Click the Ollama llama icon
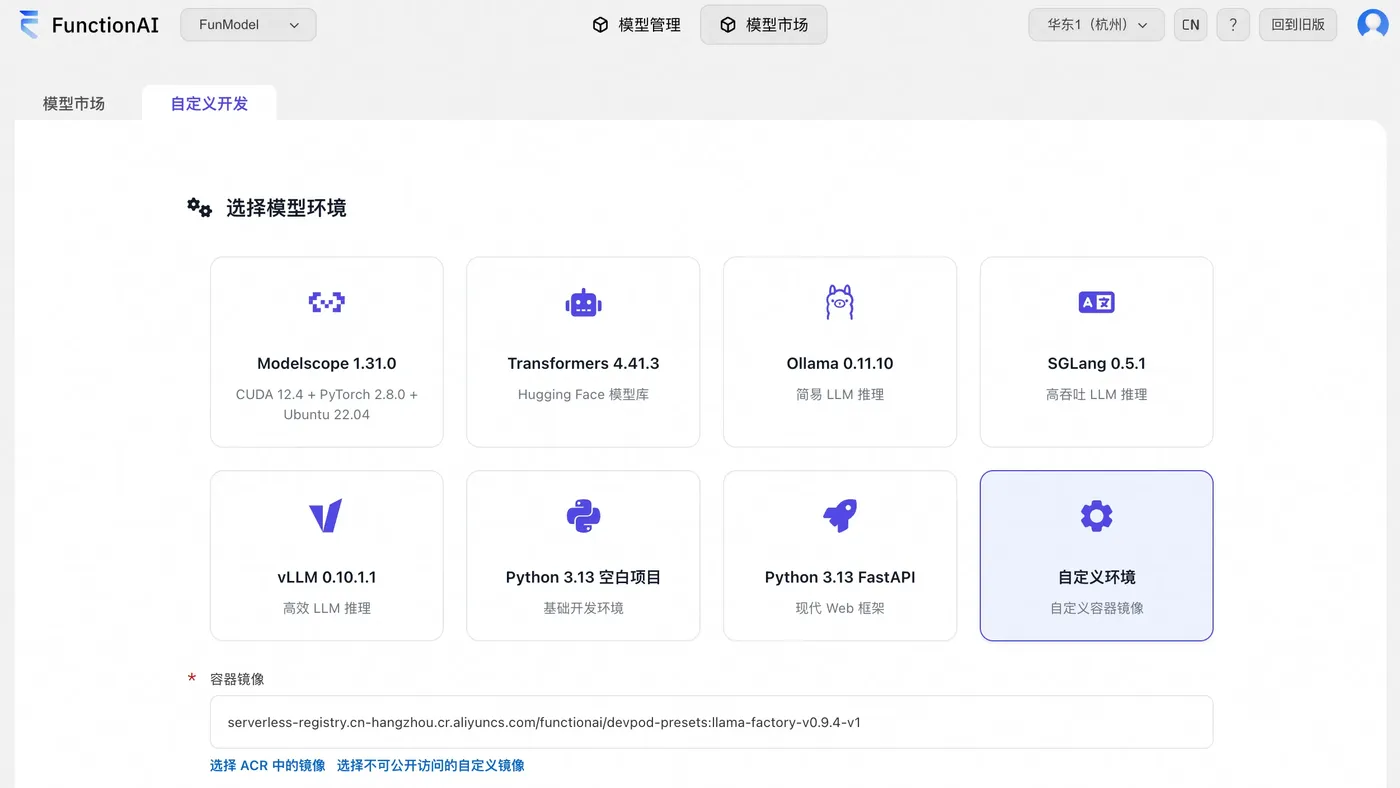The height and width of the screenshot is (788, 1400). [x=840, y=302]
